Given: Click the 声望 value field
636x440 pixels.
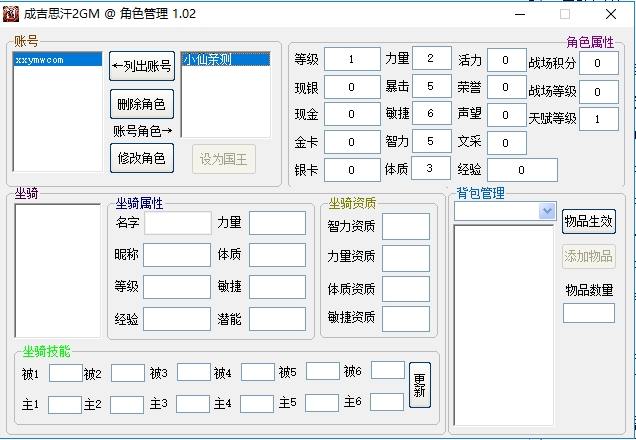Looking at the screenshot, I should point(507,115).
